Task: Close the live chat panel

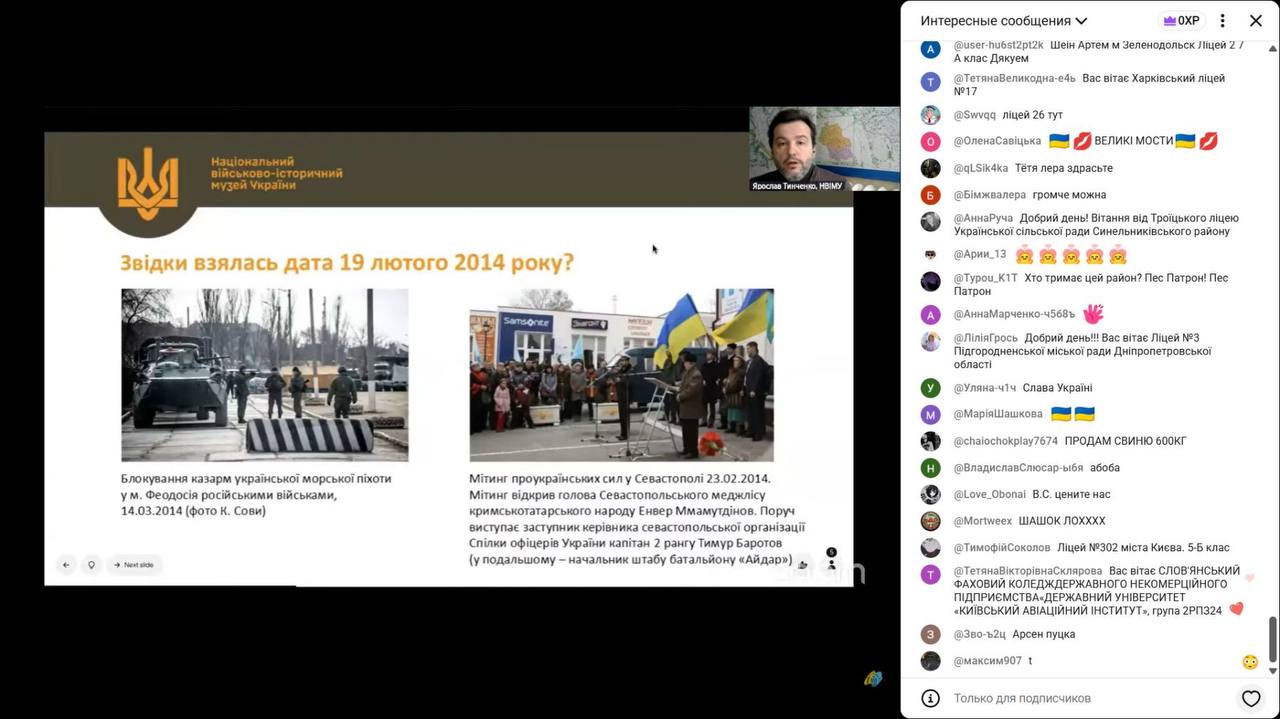Action: [1256, 21]
